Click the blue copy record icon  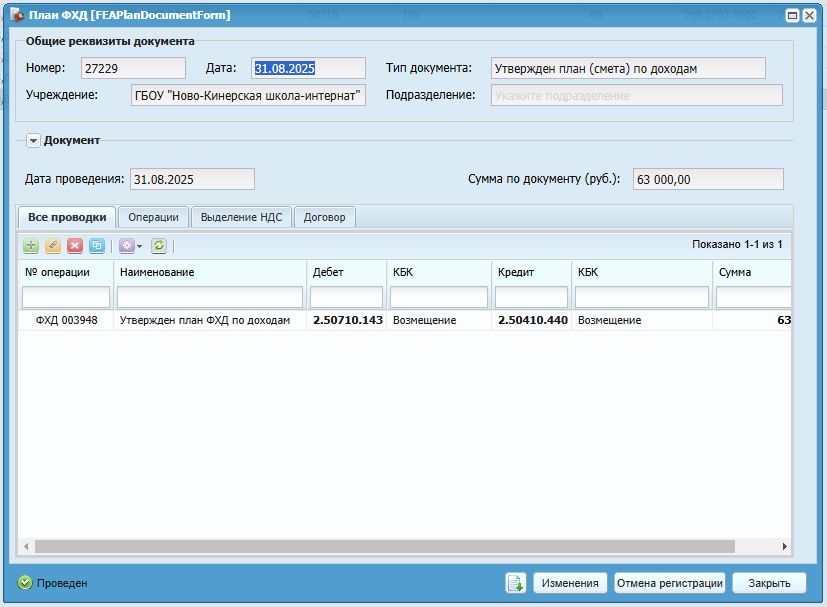pyautogui.click(x=97, y=245)
